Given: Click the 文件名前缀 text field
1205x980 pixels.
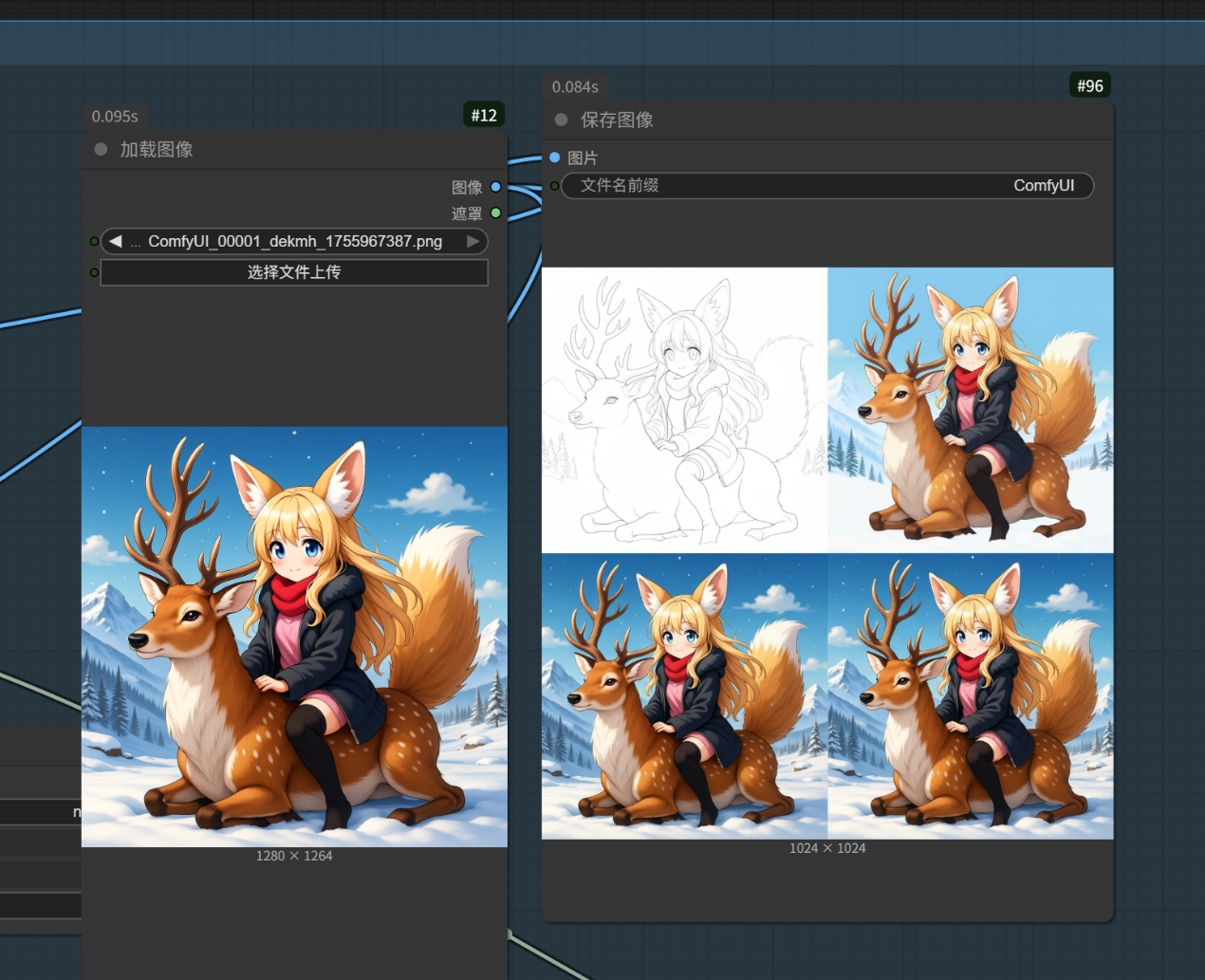Looking at the screenshot, I should [x=827, y=186].
